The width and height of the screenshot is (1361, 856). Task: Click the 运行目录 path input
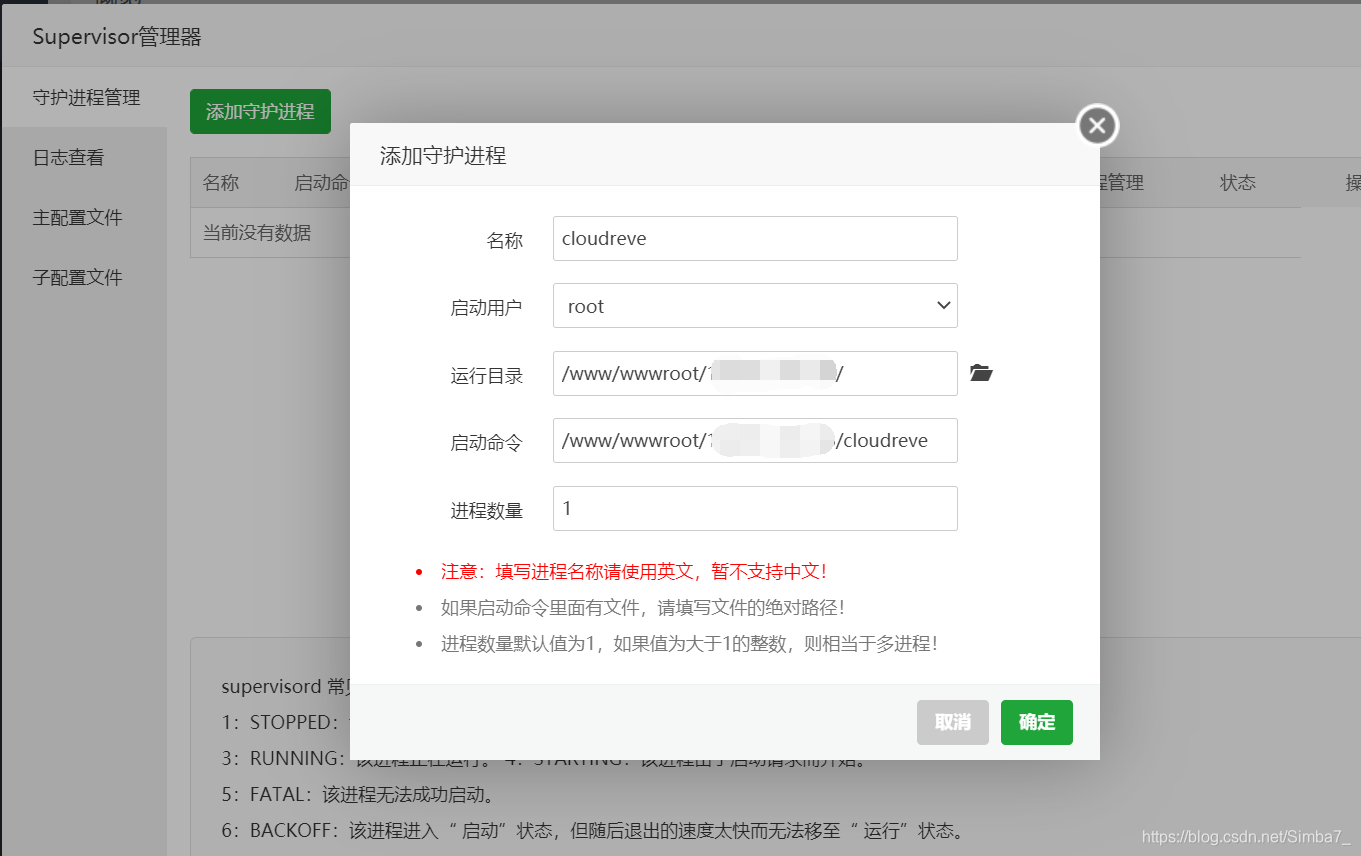[x=755, y=373]
